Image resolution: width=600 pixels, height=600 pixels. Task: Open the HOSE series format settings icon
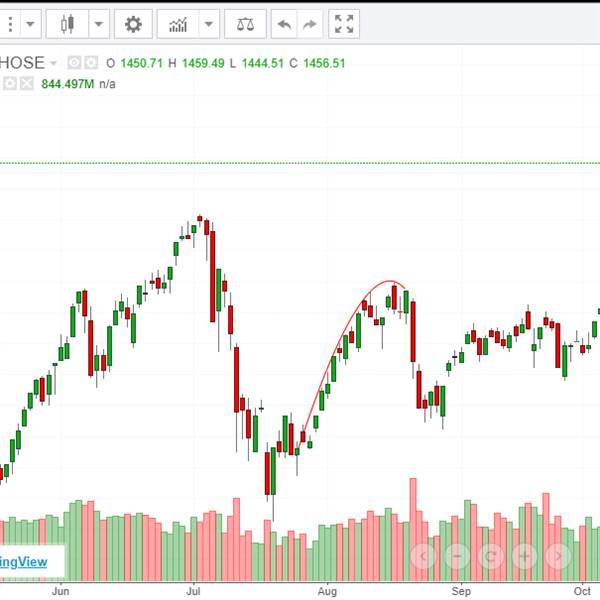[91, 63]
